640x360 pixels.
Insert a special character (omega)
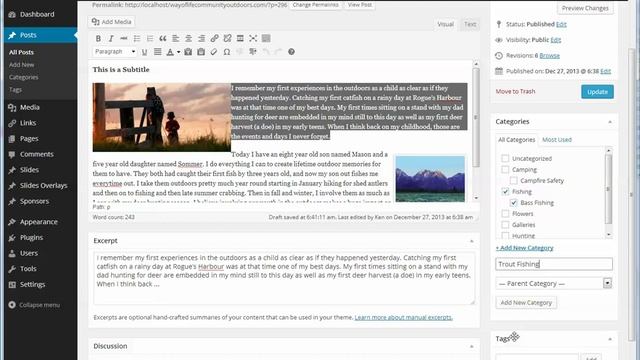(227, 52)
